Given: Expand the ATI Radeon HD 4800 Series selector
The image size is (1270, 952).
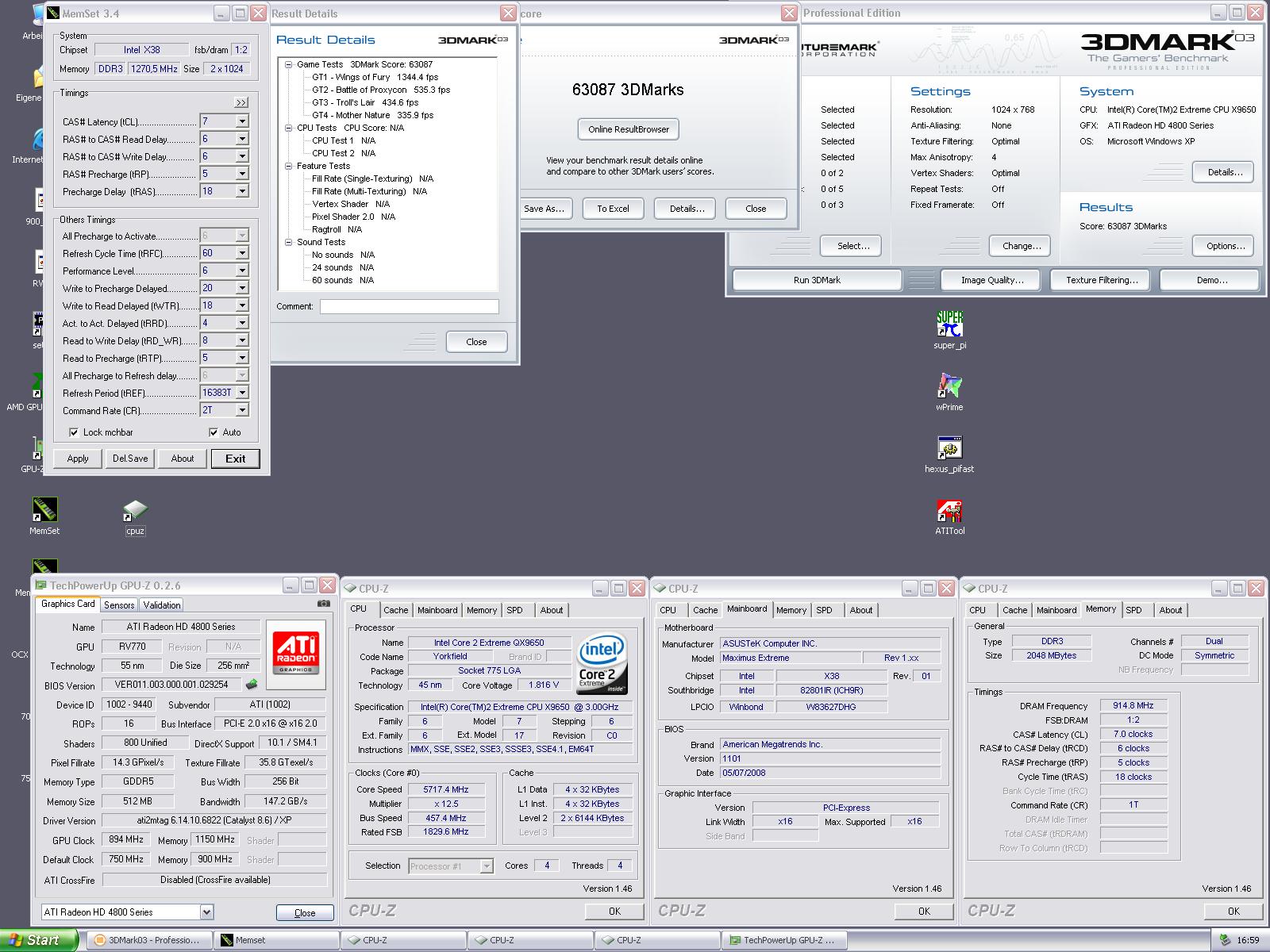Looking at the screenshot, I should 206,912.
